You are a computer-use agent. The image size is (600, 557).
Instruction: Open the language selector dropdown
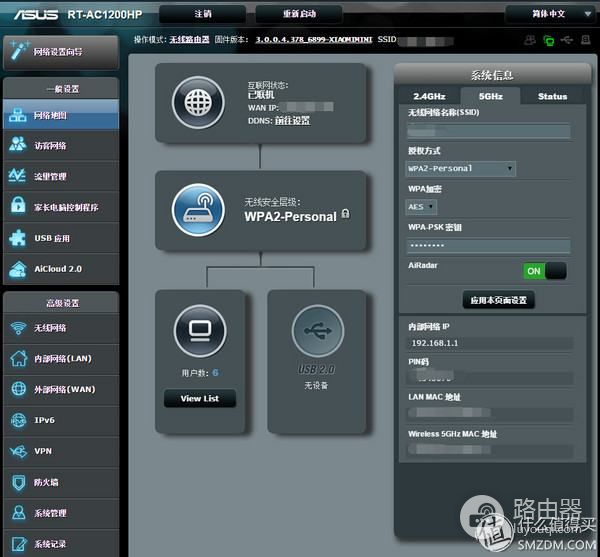click(550, 14)
